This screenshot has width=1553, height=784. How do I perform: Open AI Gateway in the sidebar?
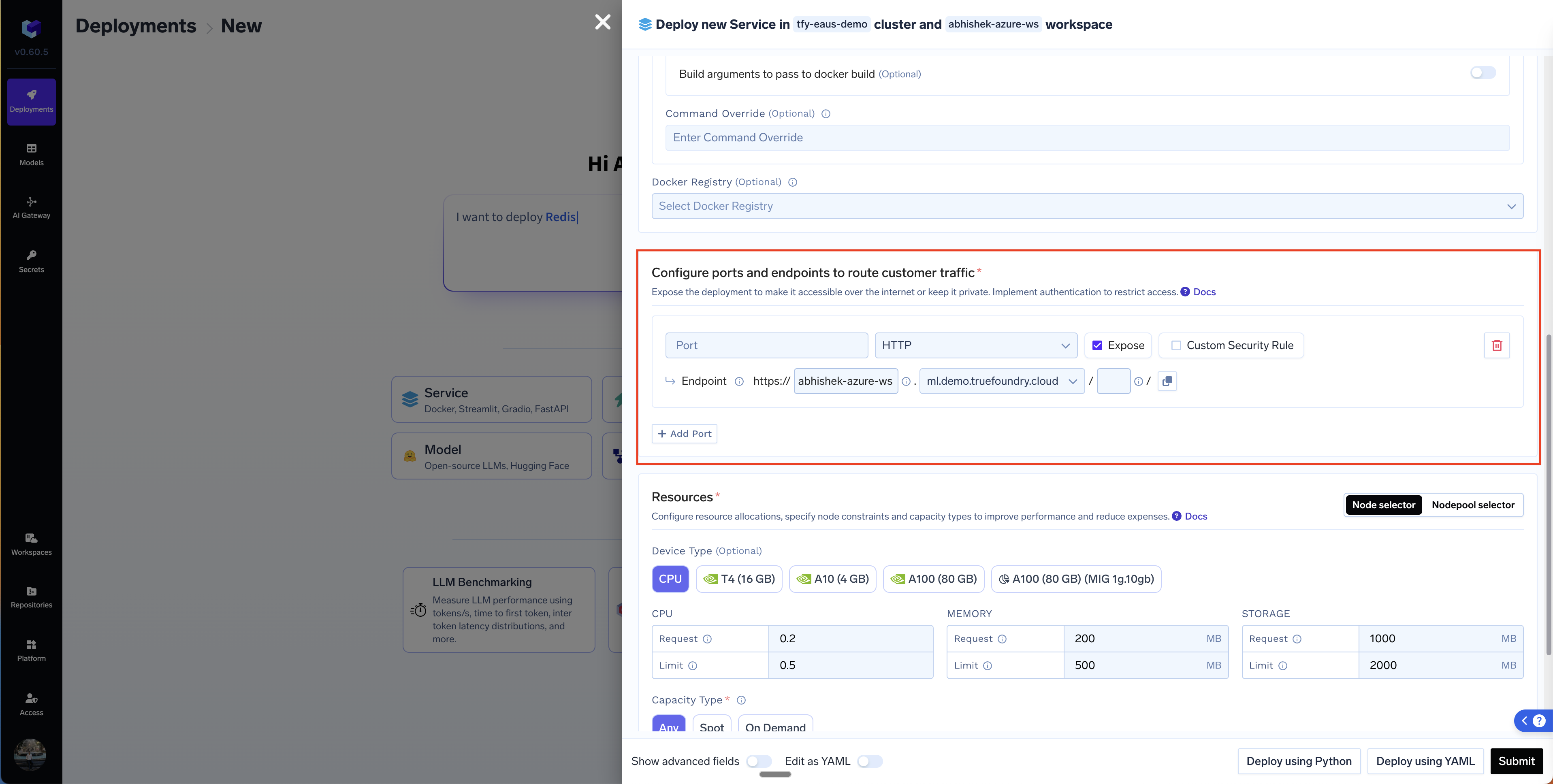pyautogui.click(x=31, y=207)
